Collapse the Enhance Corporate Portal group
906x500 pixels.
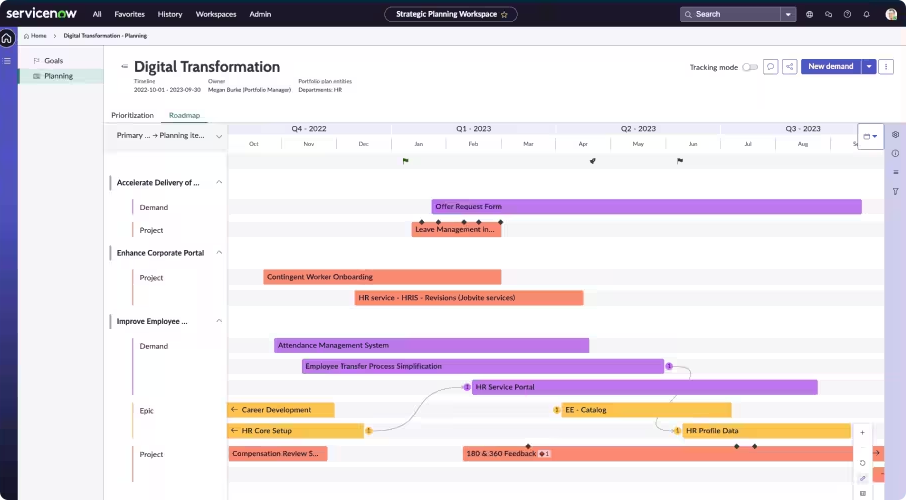pyautogui.click(x=219, y=253)
